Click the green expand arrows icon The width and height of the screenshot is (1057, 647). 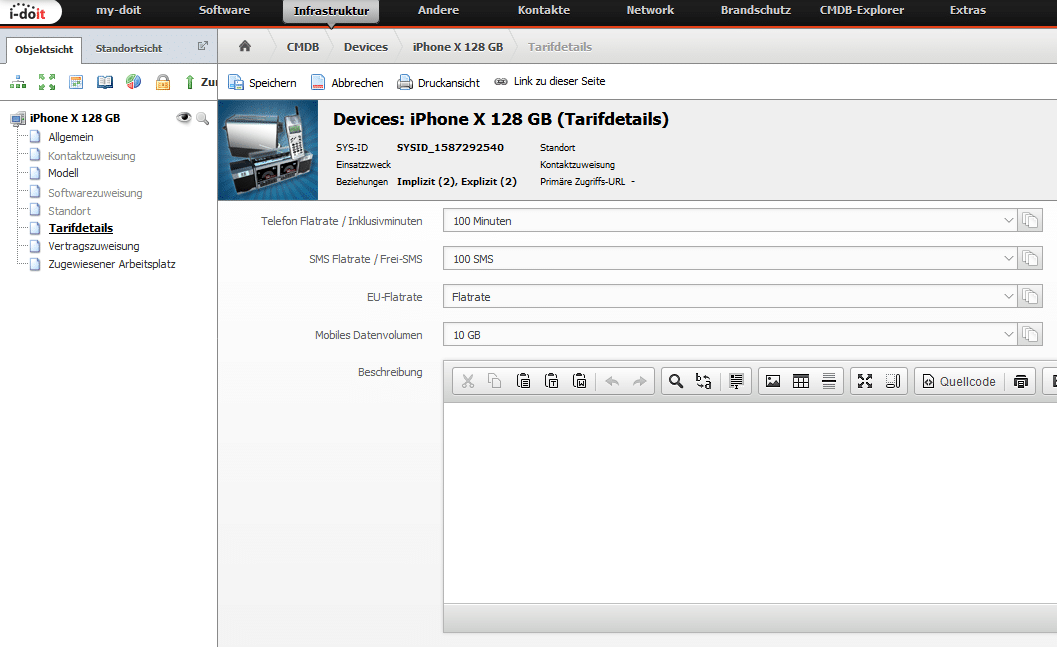point(47,82)
